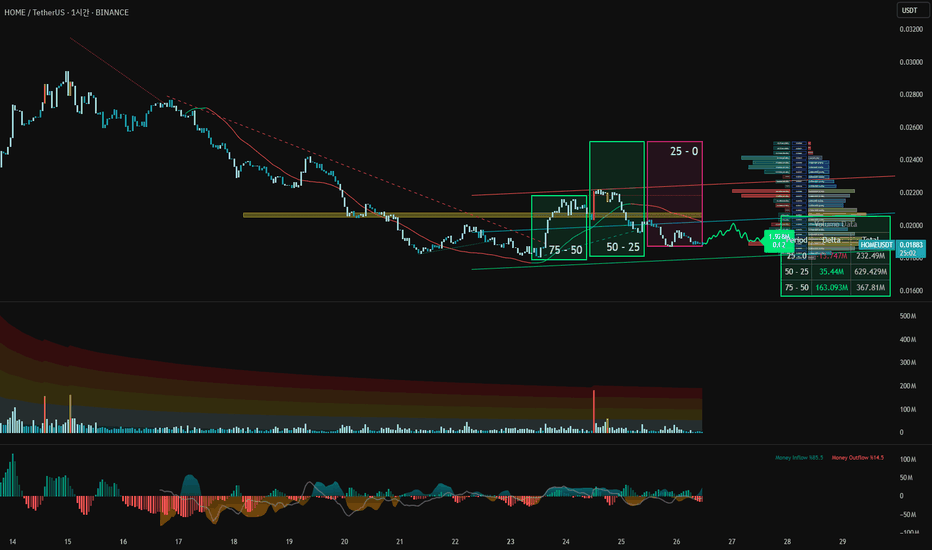932x550 pixels.
Task: Click date 20 on time axis
Action: click(344, 542)
